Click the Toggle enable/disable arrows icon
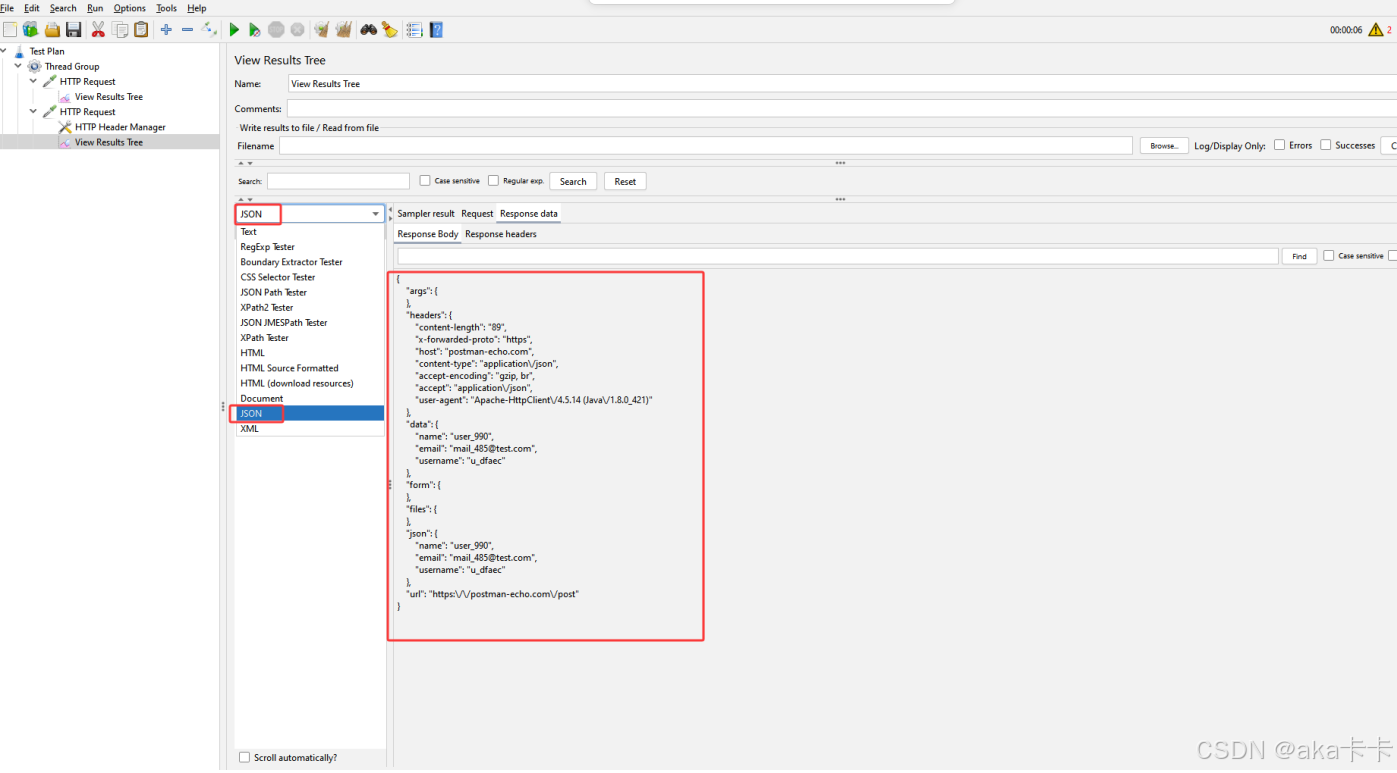The height and width of the screenshot is (773, 1397). [209, 30]
